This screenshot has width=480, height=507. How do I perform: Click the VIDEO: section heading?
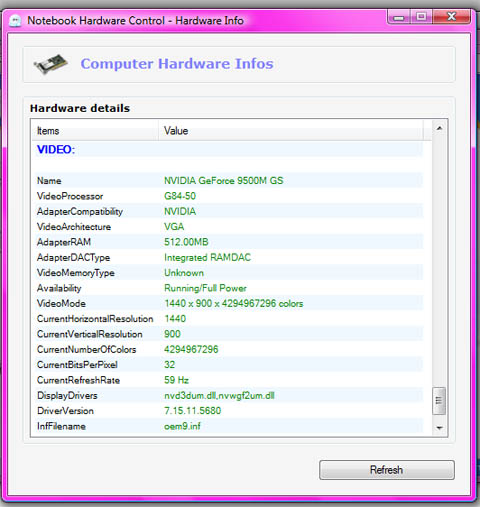56,149
